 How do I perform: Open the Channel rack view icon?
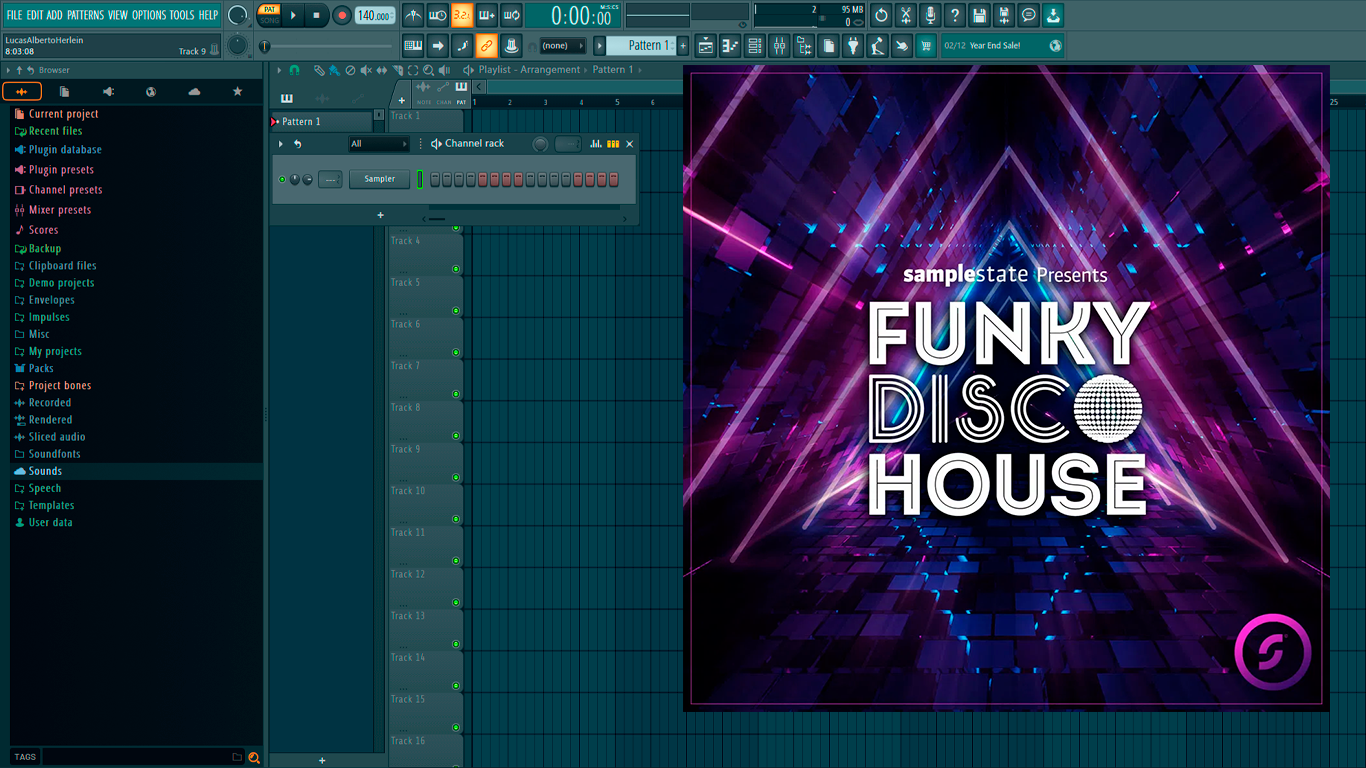(x=755, y=46)
